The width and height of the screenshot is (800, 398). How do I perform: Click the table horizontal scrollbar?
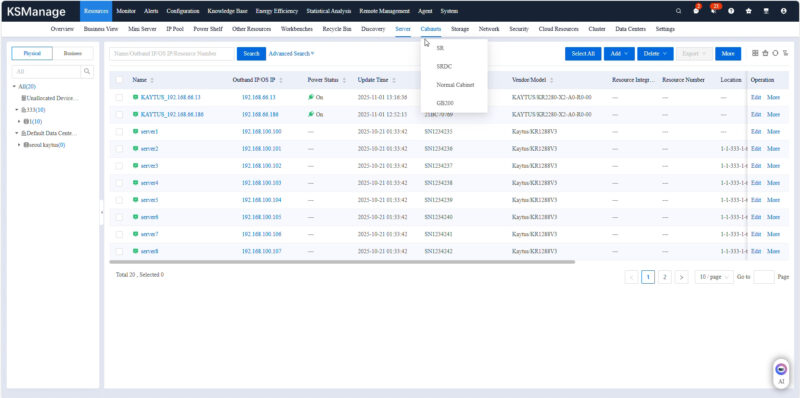[342, 262]
